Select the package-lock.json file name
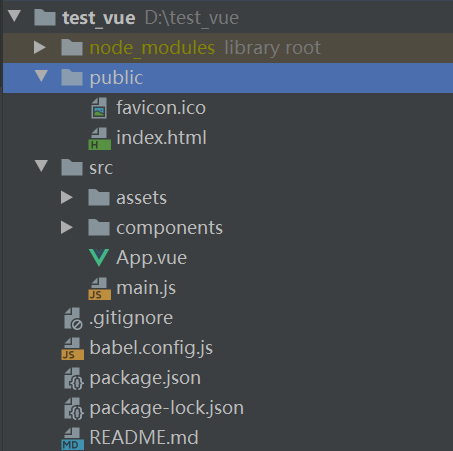The width and height of the screenshot is (453, 451). point(167,408)
